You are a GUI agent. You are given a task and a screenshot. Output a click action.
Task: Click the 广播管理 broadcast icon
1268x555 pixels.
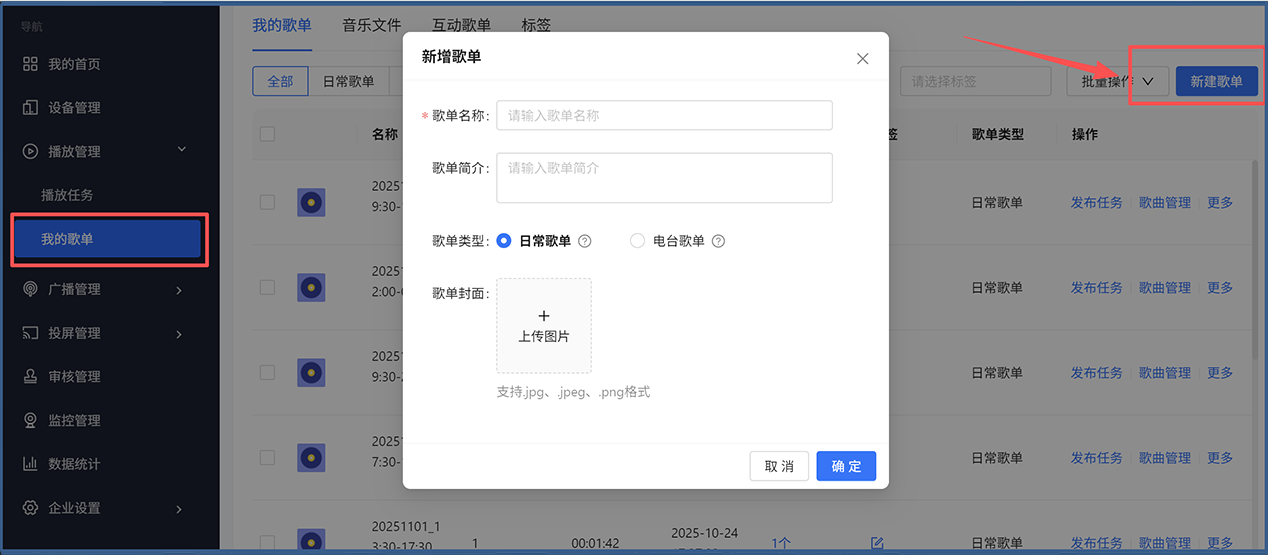pyautogui.click(x=30, y=289)
